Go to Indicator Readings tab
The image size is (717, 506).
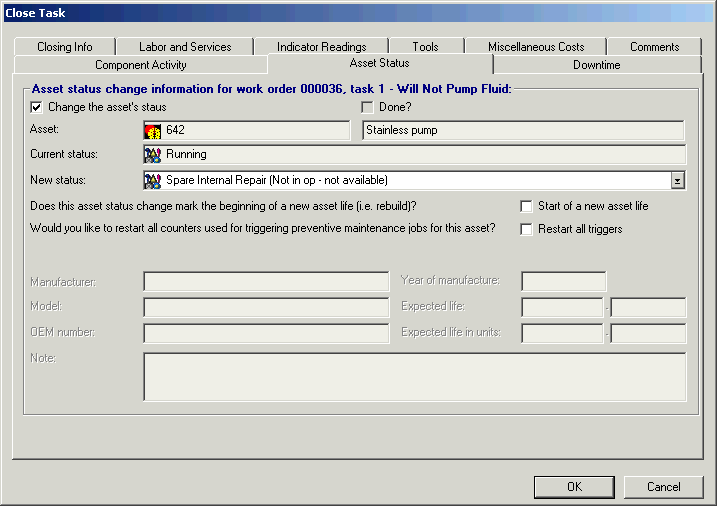[x=321, y=47]
